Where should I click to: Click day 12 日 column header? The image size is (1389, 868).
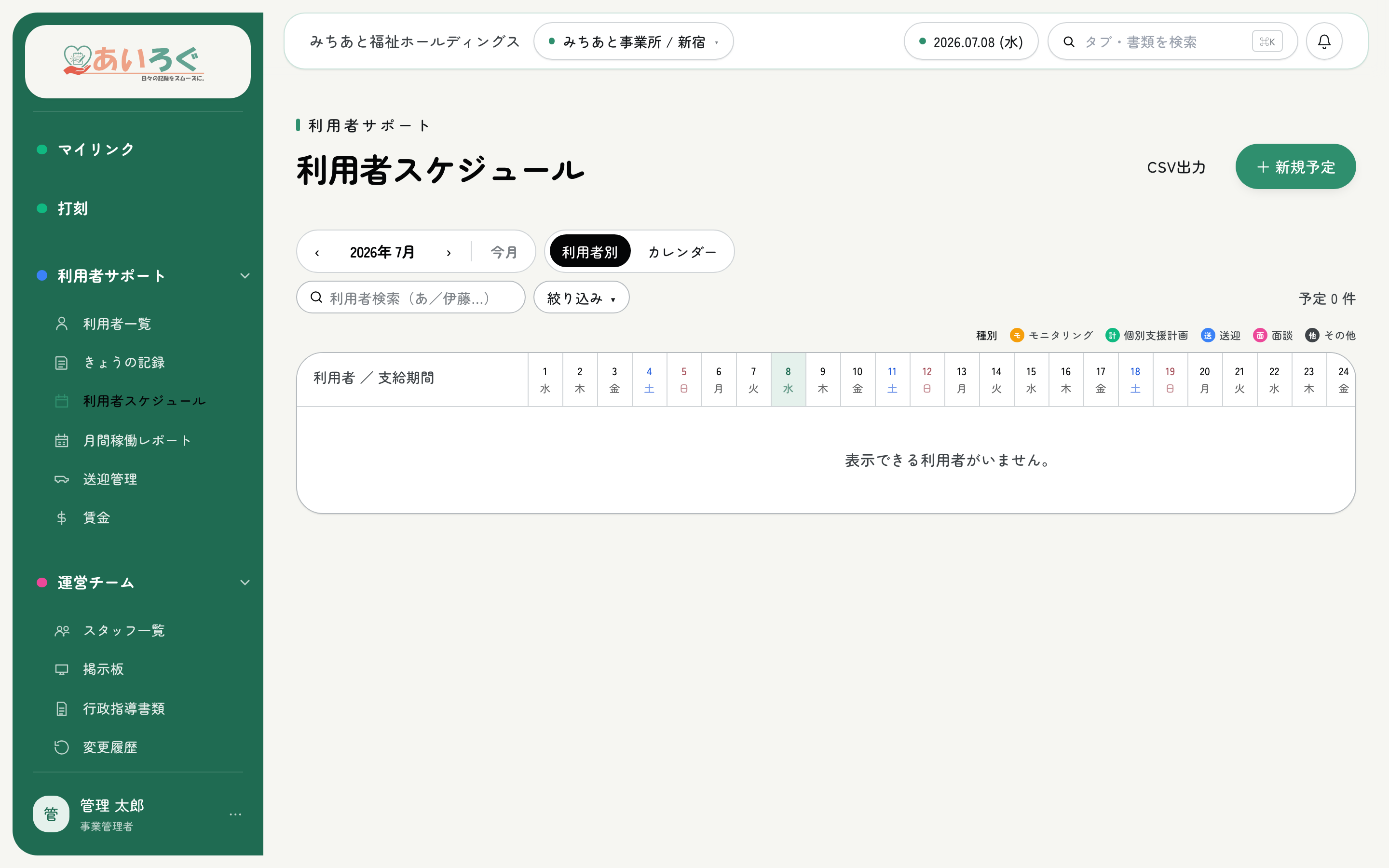927,380
